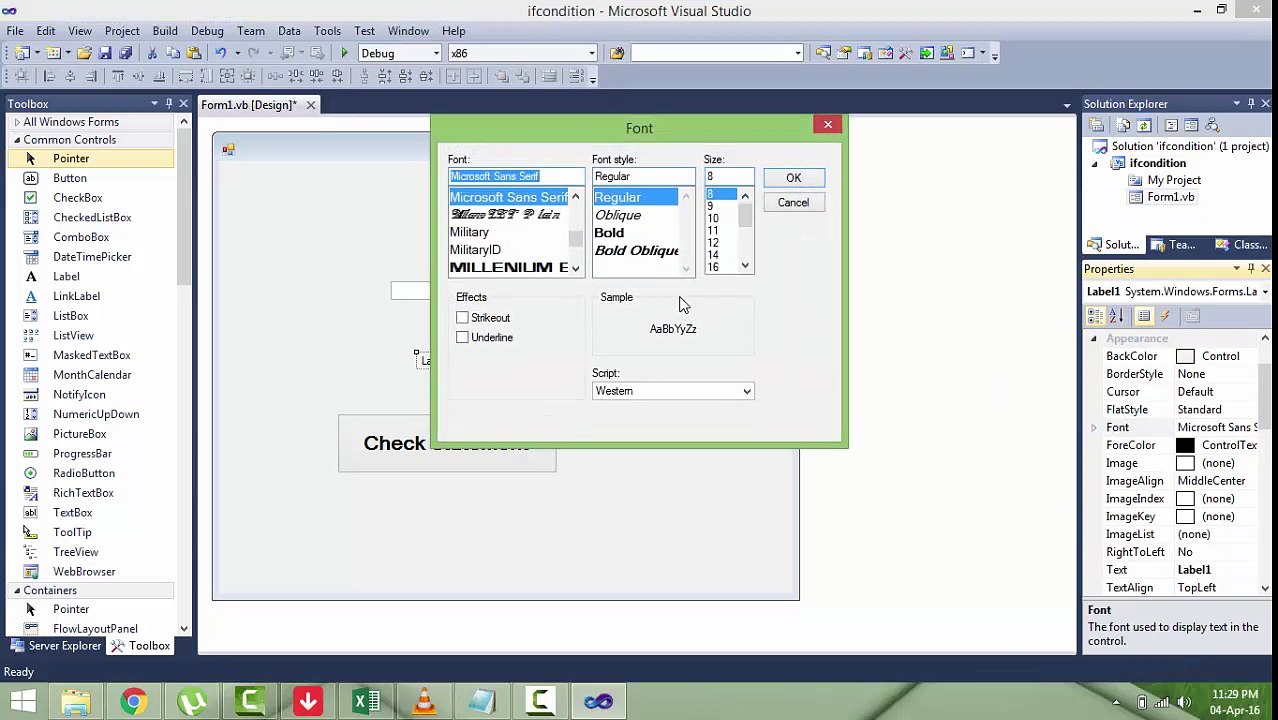Click the Cut scissors icon
Screen dimensions: 1278x720
(152, 53)
